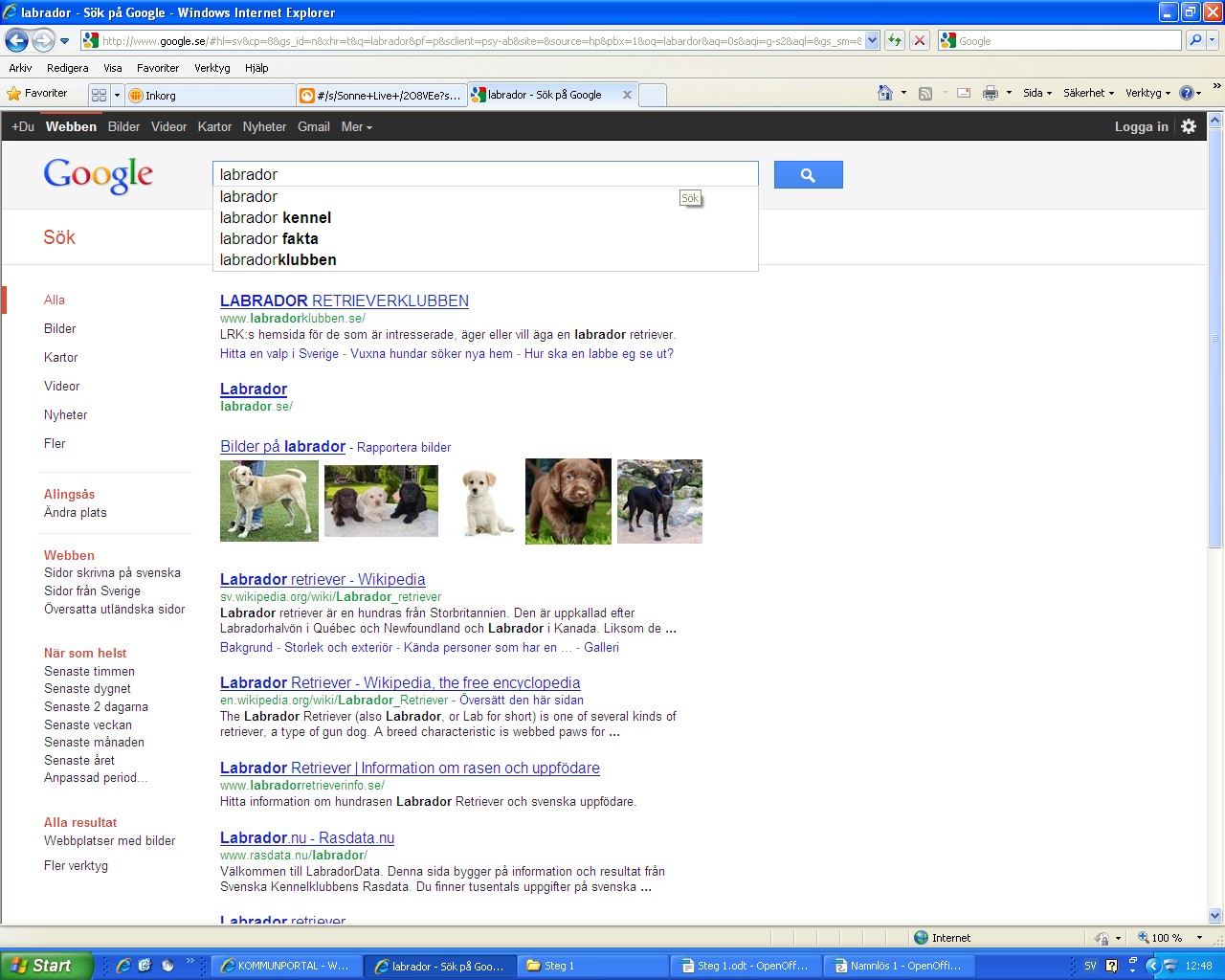Open the Mer dropdown in Google bar
Viewport: 1225px width, 980px height.
click(356, 126)
